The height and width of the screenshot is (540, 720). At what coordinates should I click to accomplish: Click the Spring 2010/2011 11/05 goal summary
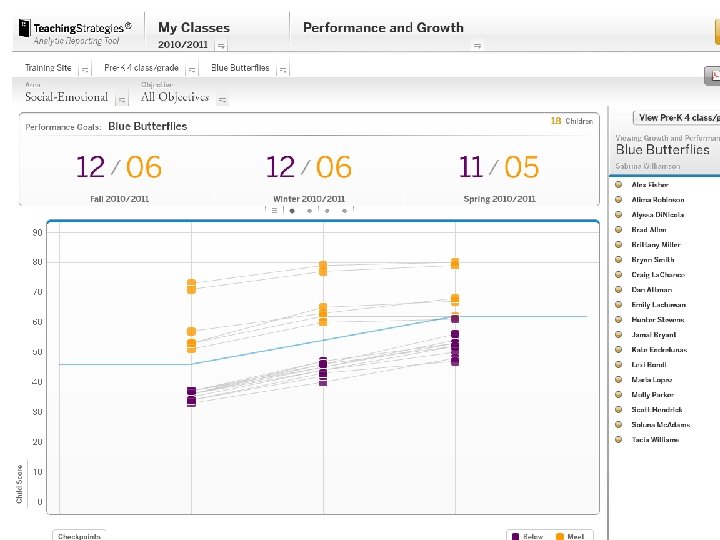click(x=499, y=178)
